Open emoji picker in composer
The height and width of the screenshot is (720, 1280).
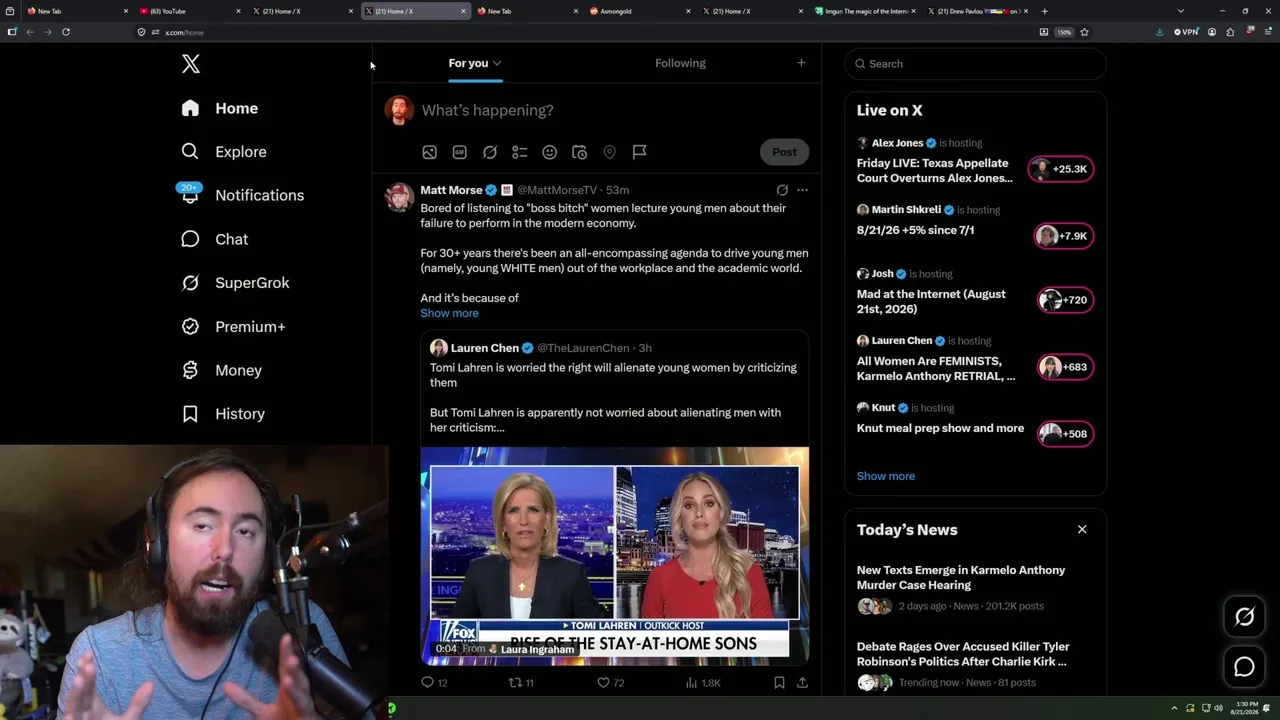549,152
